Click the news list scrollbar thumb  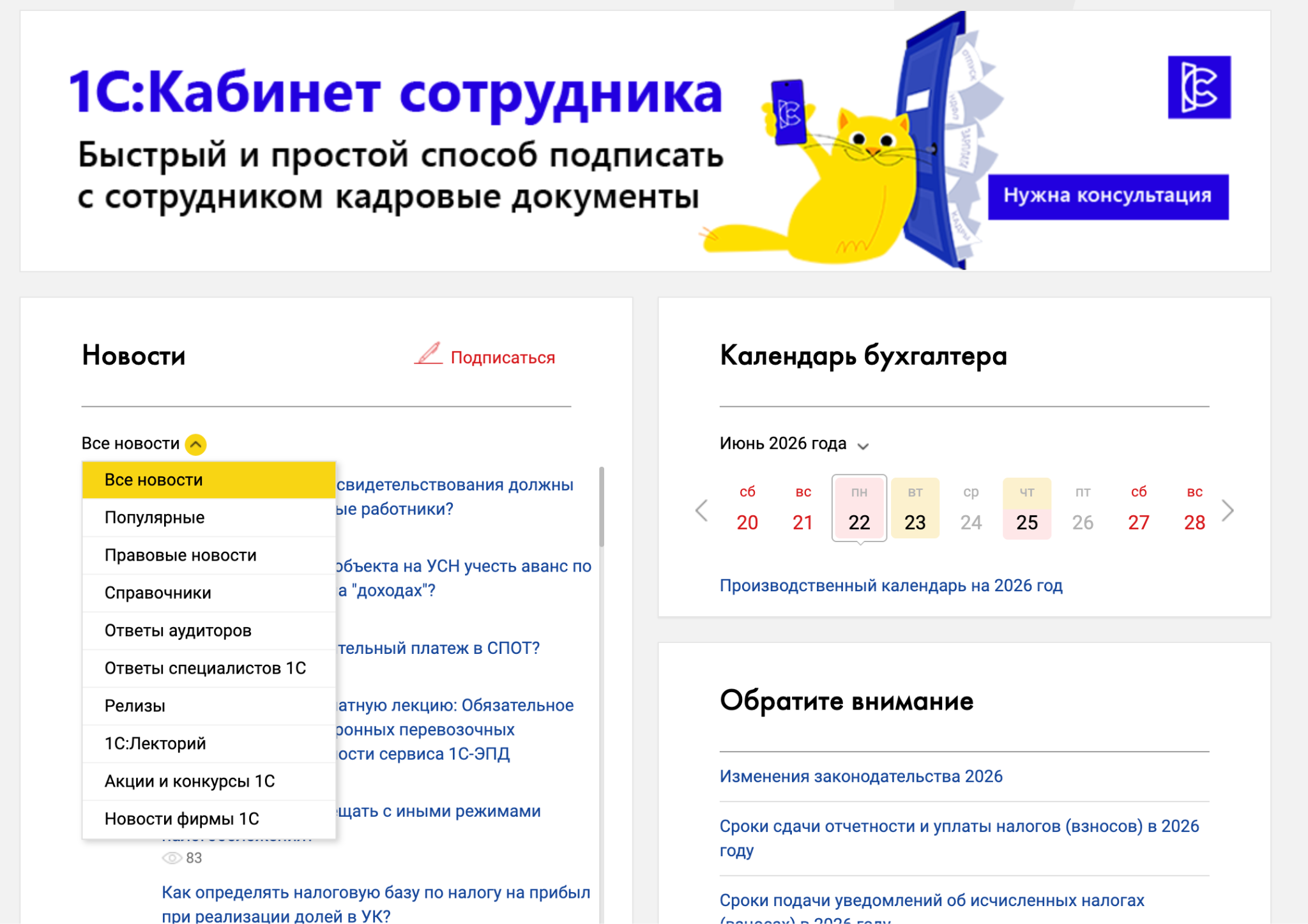pos(602,507)
